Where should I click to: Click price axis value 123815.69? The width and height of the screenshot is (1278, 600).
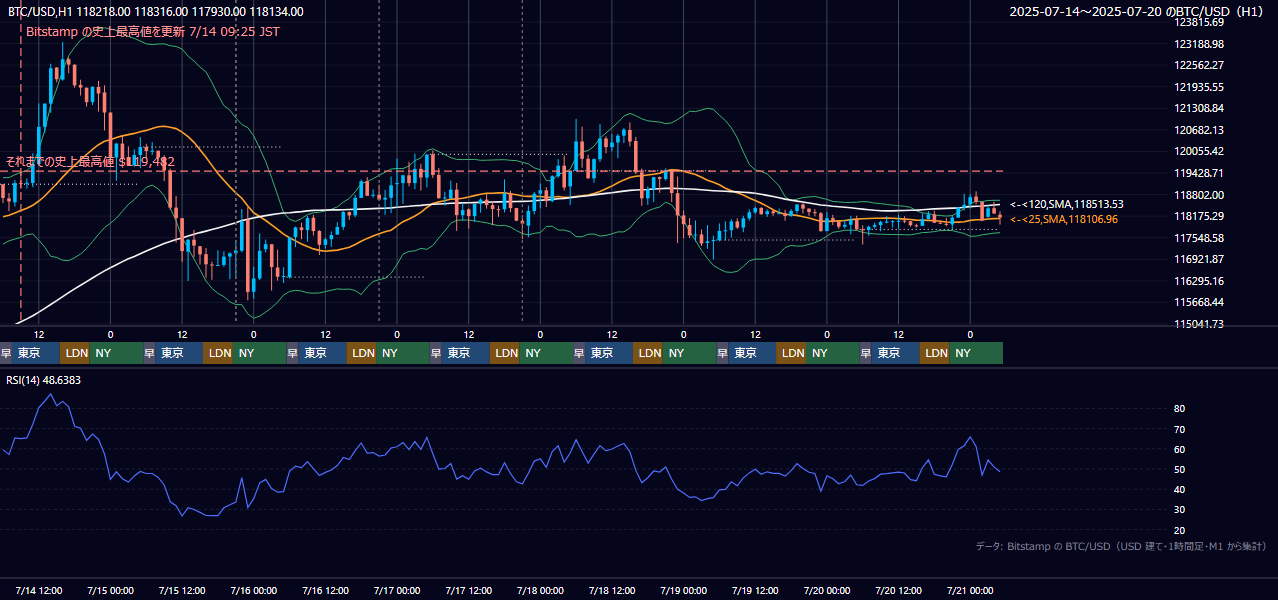pyautogui.click(x=1199, y=22)
